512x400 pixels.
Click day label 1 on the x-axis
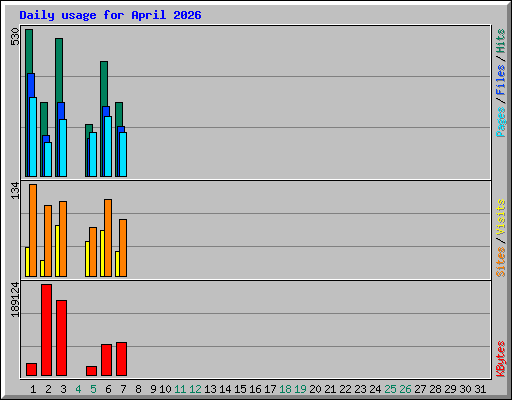click(x=33, y=389)
